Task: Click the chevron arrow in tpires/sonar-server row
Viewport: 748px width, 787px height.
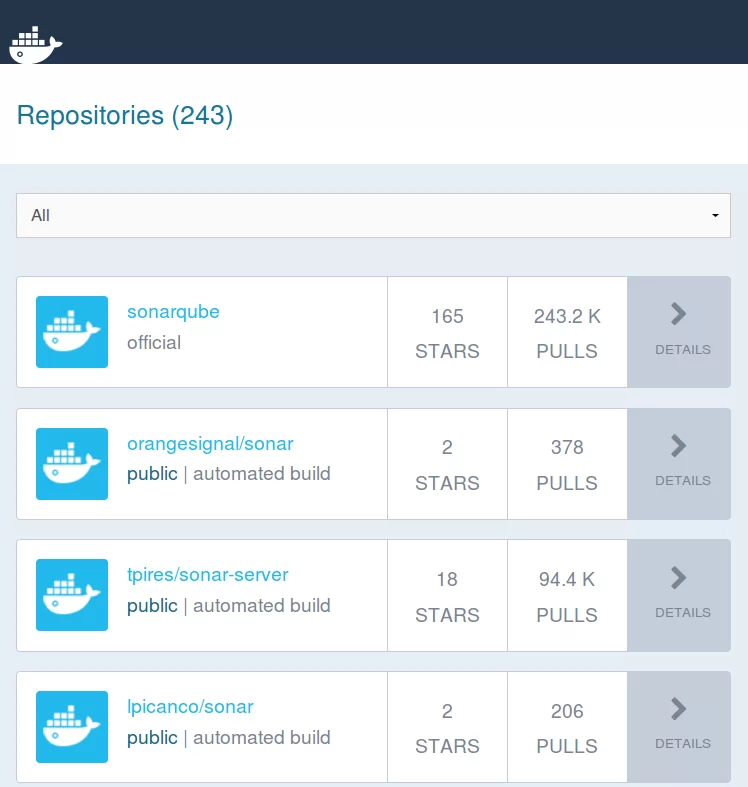Action: tap(679, 578)
